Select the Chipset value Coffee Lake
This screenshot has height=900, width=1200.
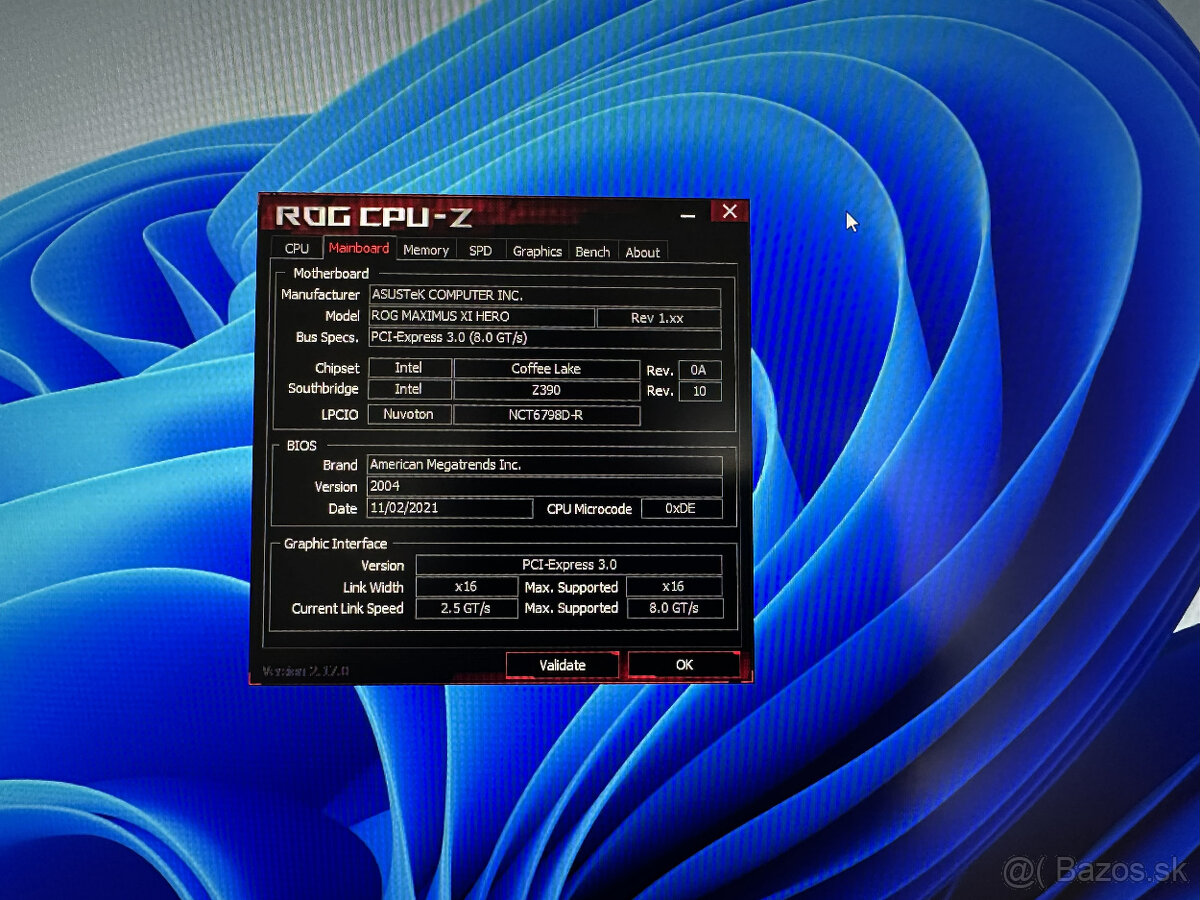coord(545,368)
